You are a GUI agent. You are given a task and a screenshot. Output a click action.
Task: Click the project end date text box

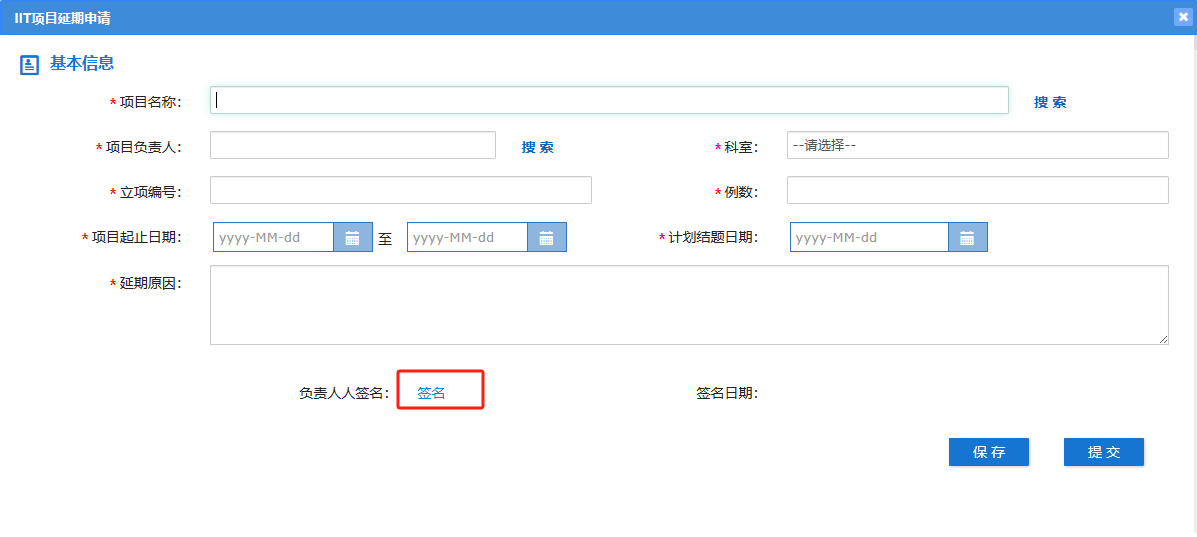coord(467,237)
